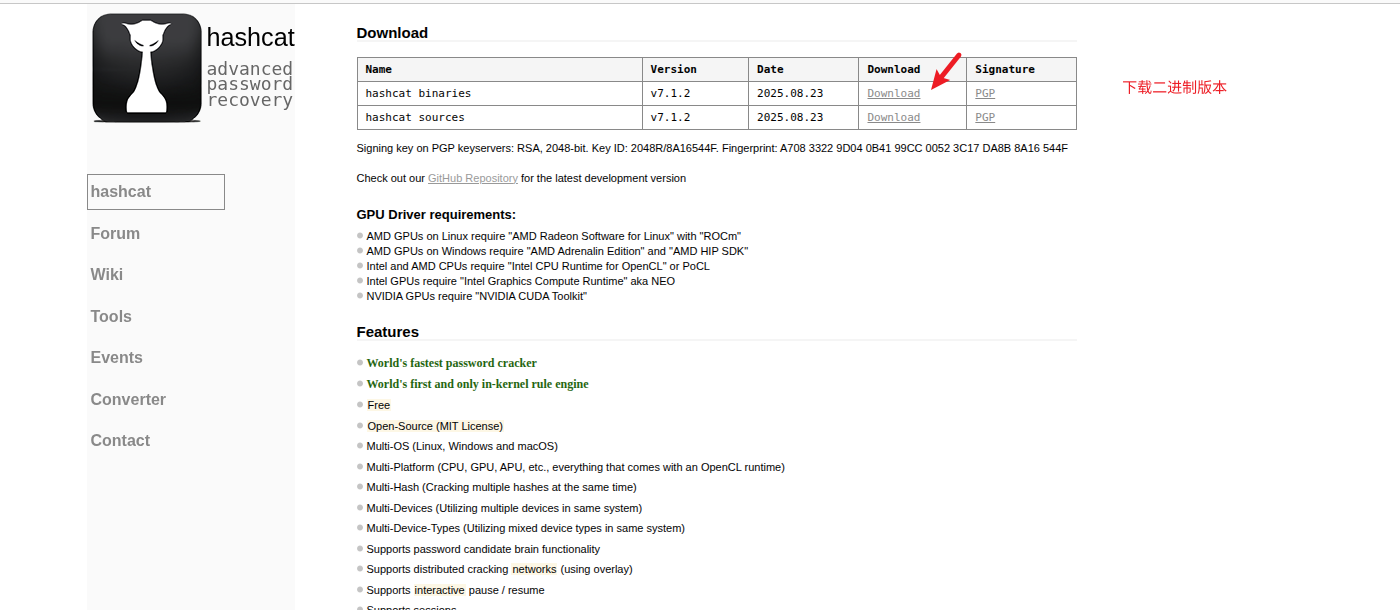The image size is (1400, 610).
Task: Select the Date column header
Action: pos(803,69)
